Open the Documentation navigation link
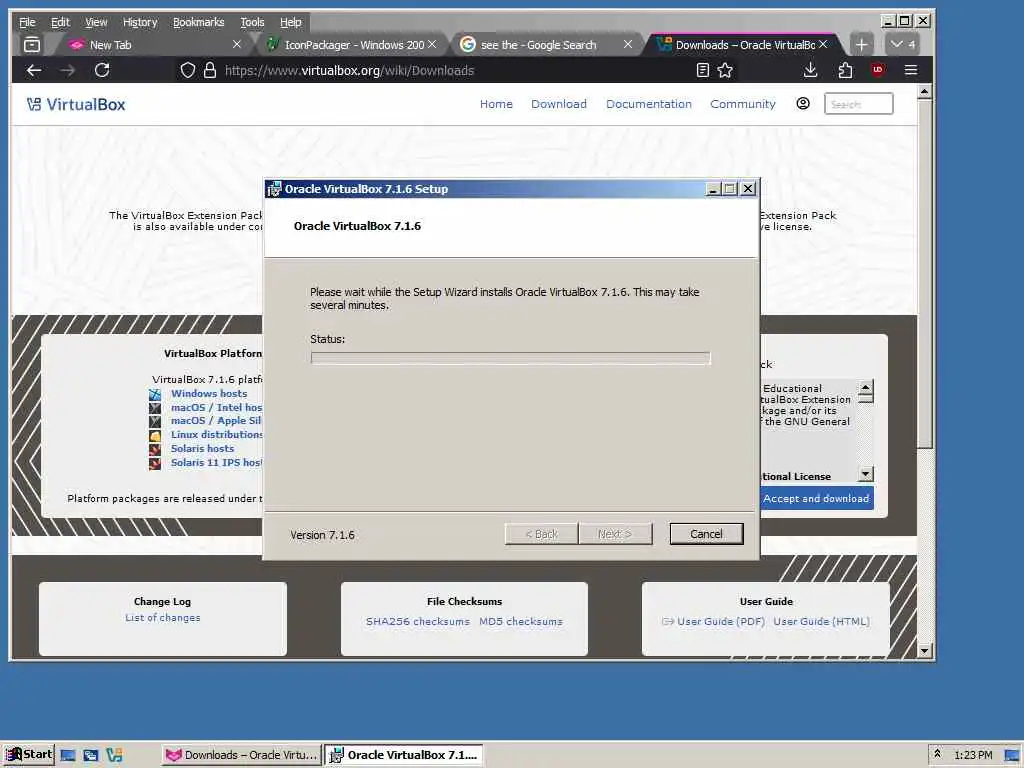Screen dimensions: 1024x768 [x=648, y=104]
